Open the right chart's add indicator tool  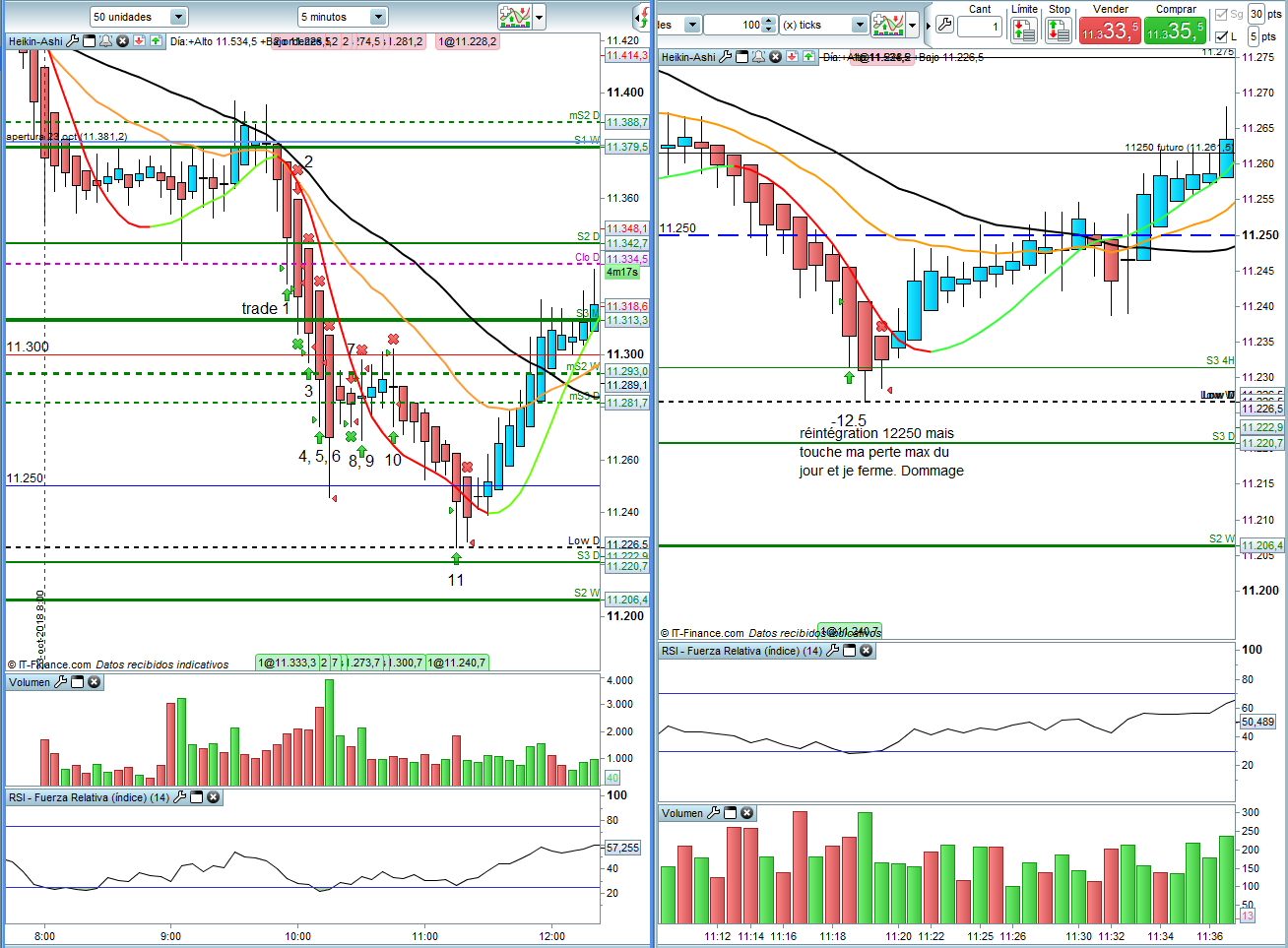887,25
